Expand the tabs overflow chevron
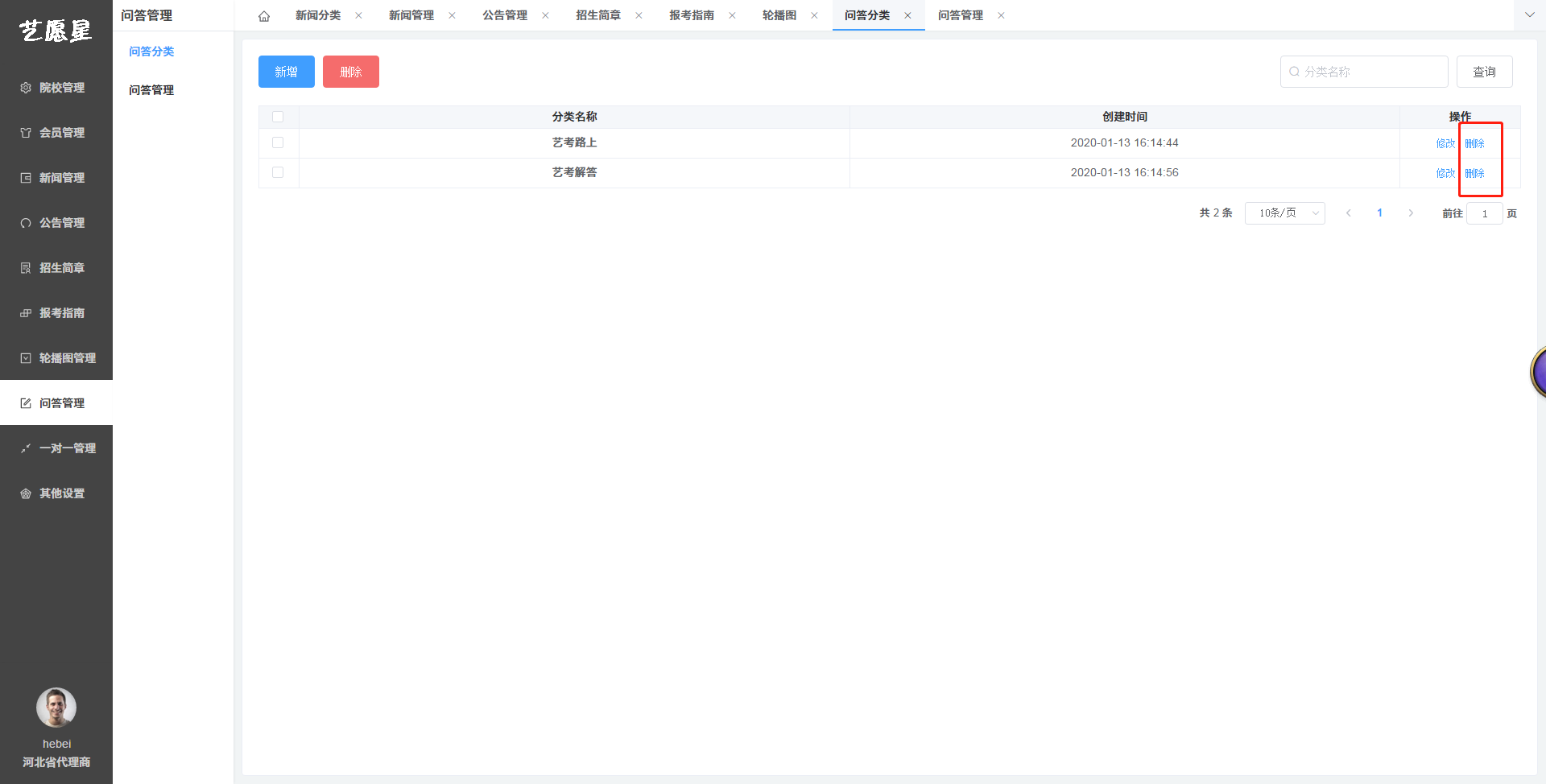This screenshot has width=1546, height=784. point(1530,15)
